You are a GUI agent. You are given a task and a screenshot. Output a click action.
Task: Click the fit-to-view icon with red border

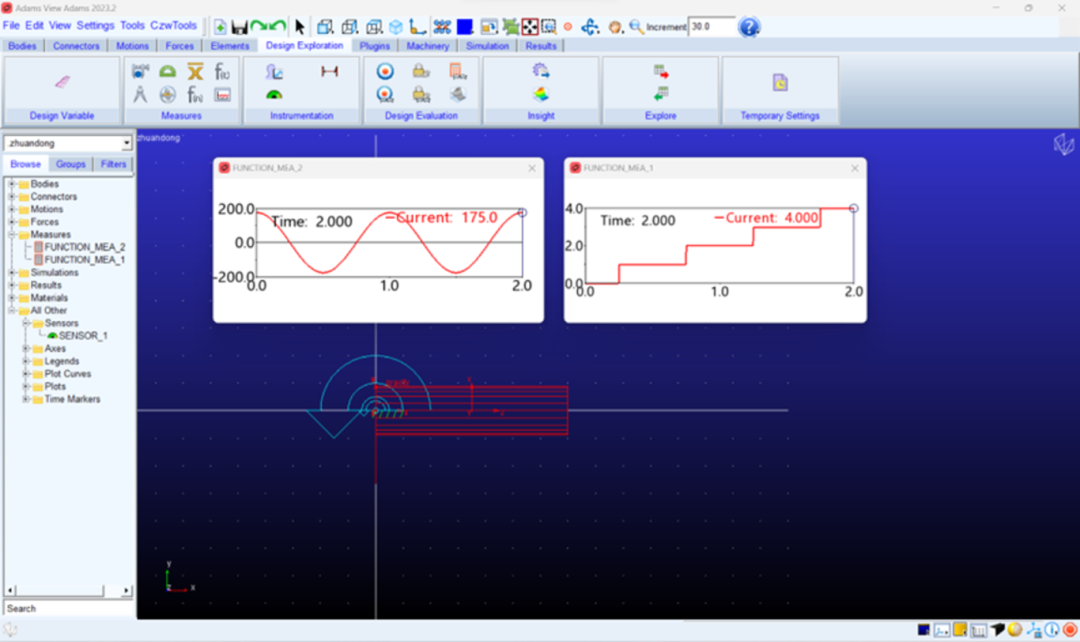pyautogui.click(x=530, y=27)
